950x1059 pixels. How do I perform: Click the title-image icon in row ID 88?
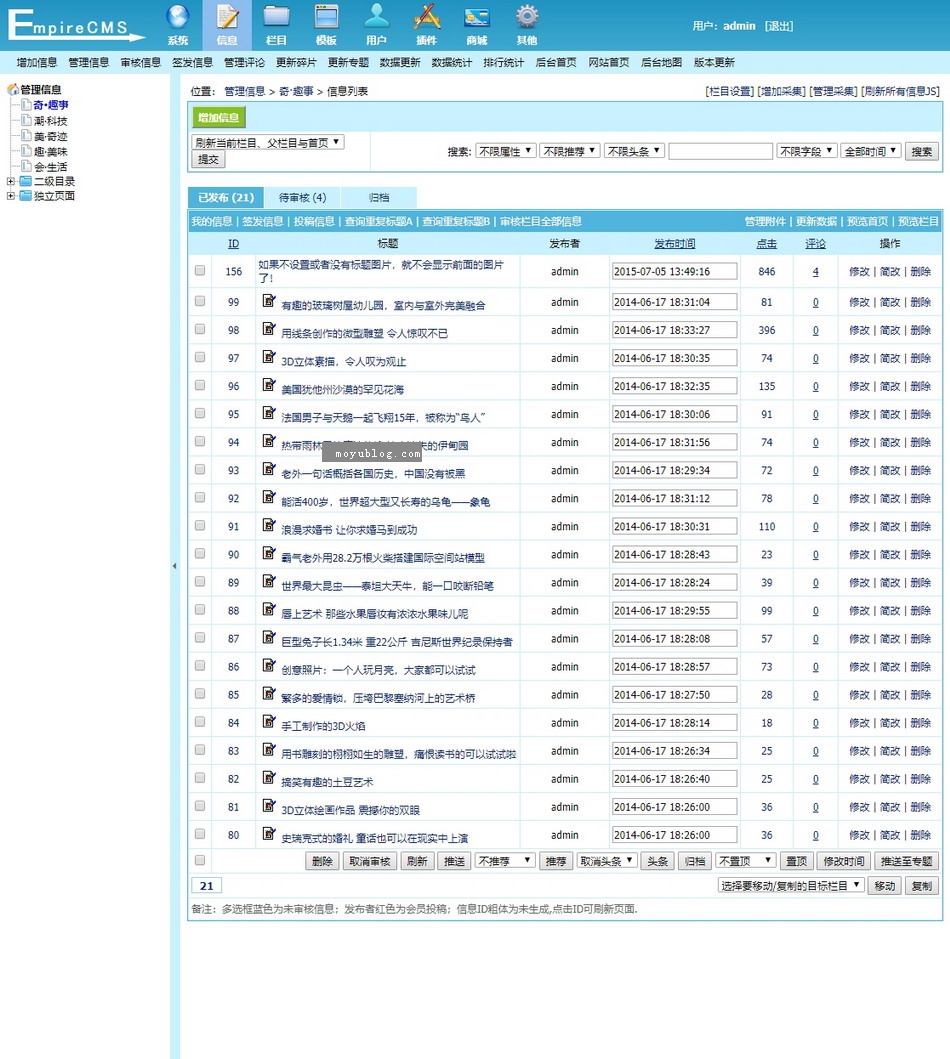[269, 609]
